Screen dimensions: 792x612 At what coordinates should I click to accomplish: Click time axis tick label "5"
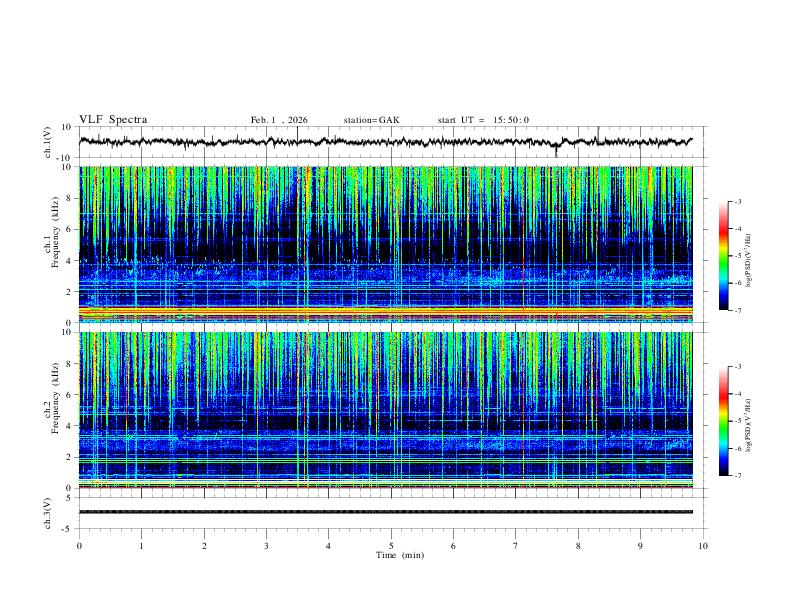[391, 546]
